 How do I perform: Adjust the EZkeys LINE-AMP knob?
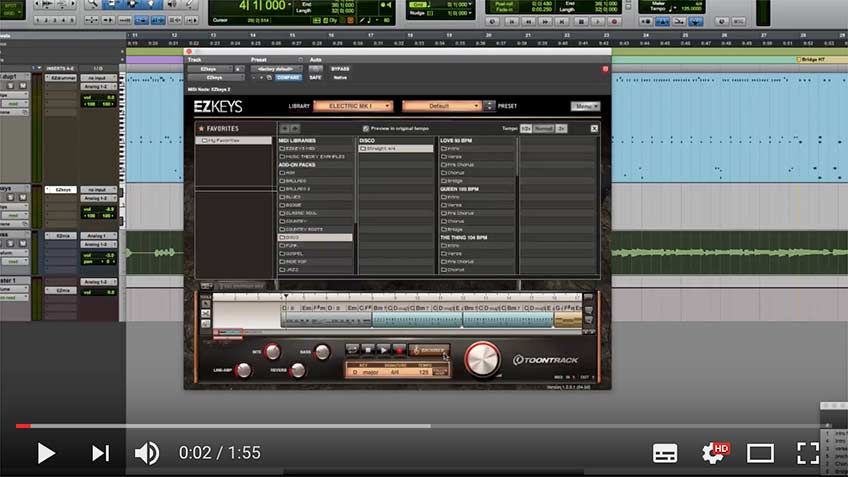(244, 370)
